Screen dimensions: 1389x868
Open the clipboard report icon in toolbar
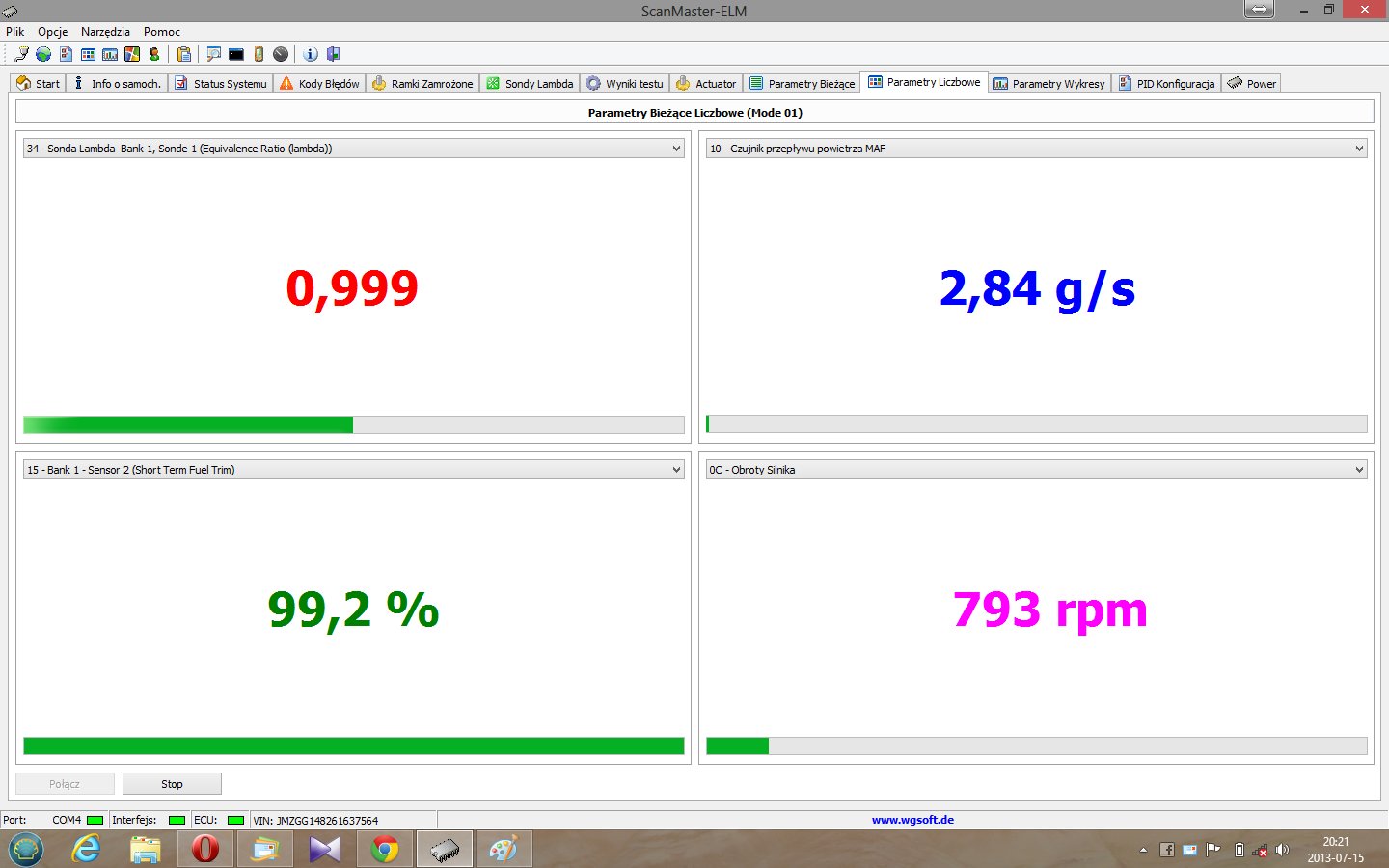pos(184,54)
